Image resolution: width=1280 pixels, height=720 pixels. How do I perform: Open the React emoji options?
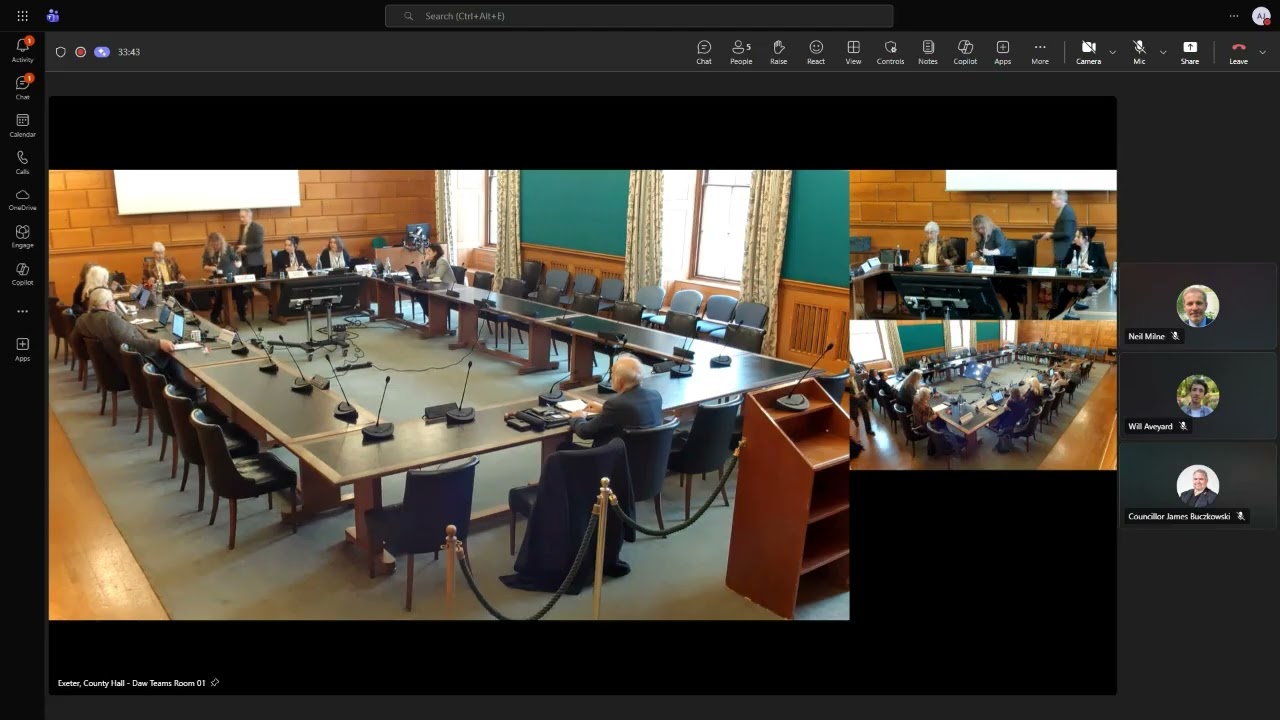click(x=816, y=52)
